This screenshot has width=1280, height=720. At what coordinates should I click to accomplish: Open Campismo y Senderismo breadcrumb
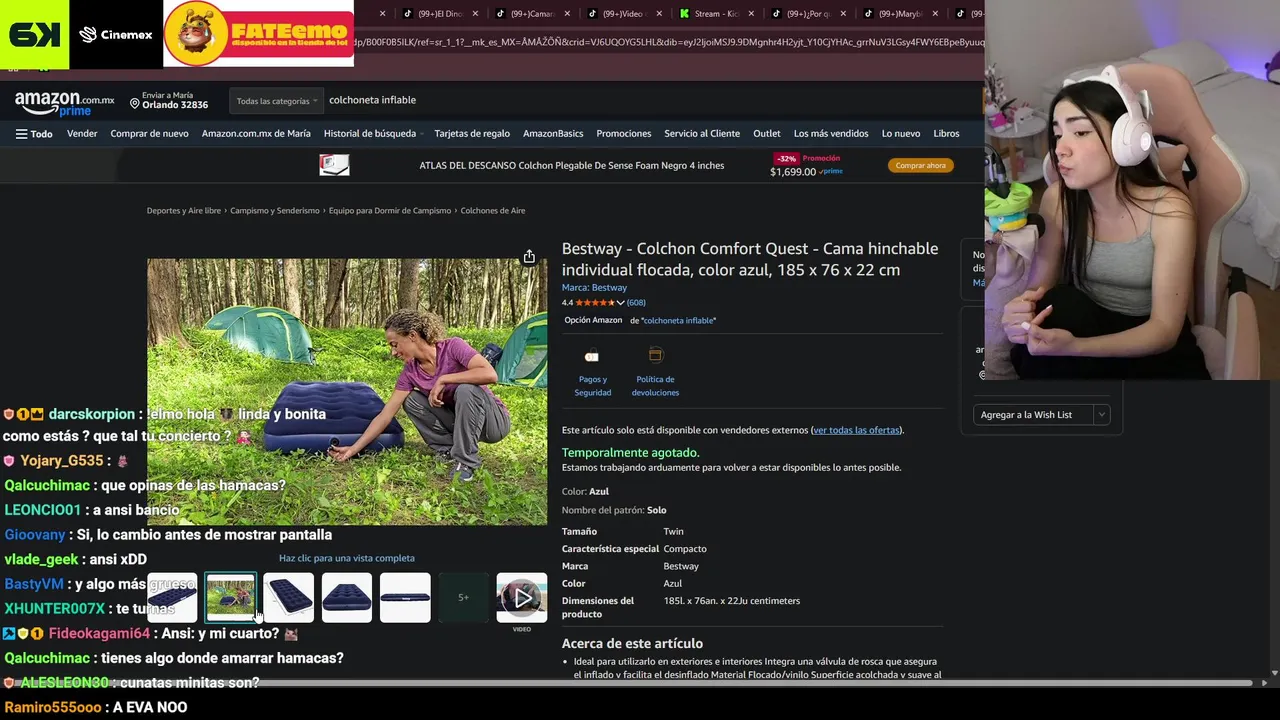(275, 211)
